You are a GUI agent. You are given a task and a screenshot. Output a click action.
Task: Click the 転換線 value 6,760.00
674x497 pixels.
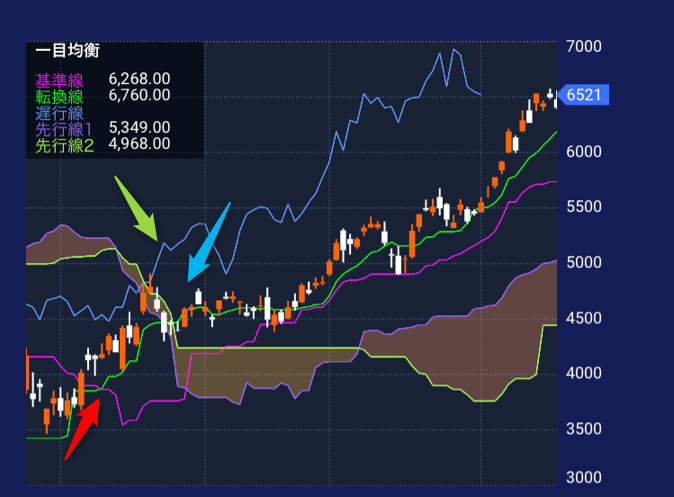pos(139,95)
